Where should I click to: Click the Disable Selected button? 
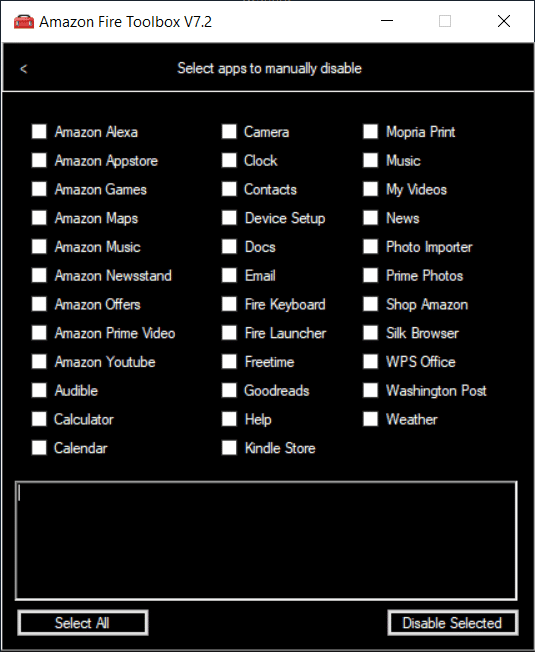[x=453, y=622]
